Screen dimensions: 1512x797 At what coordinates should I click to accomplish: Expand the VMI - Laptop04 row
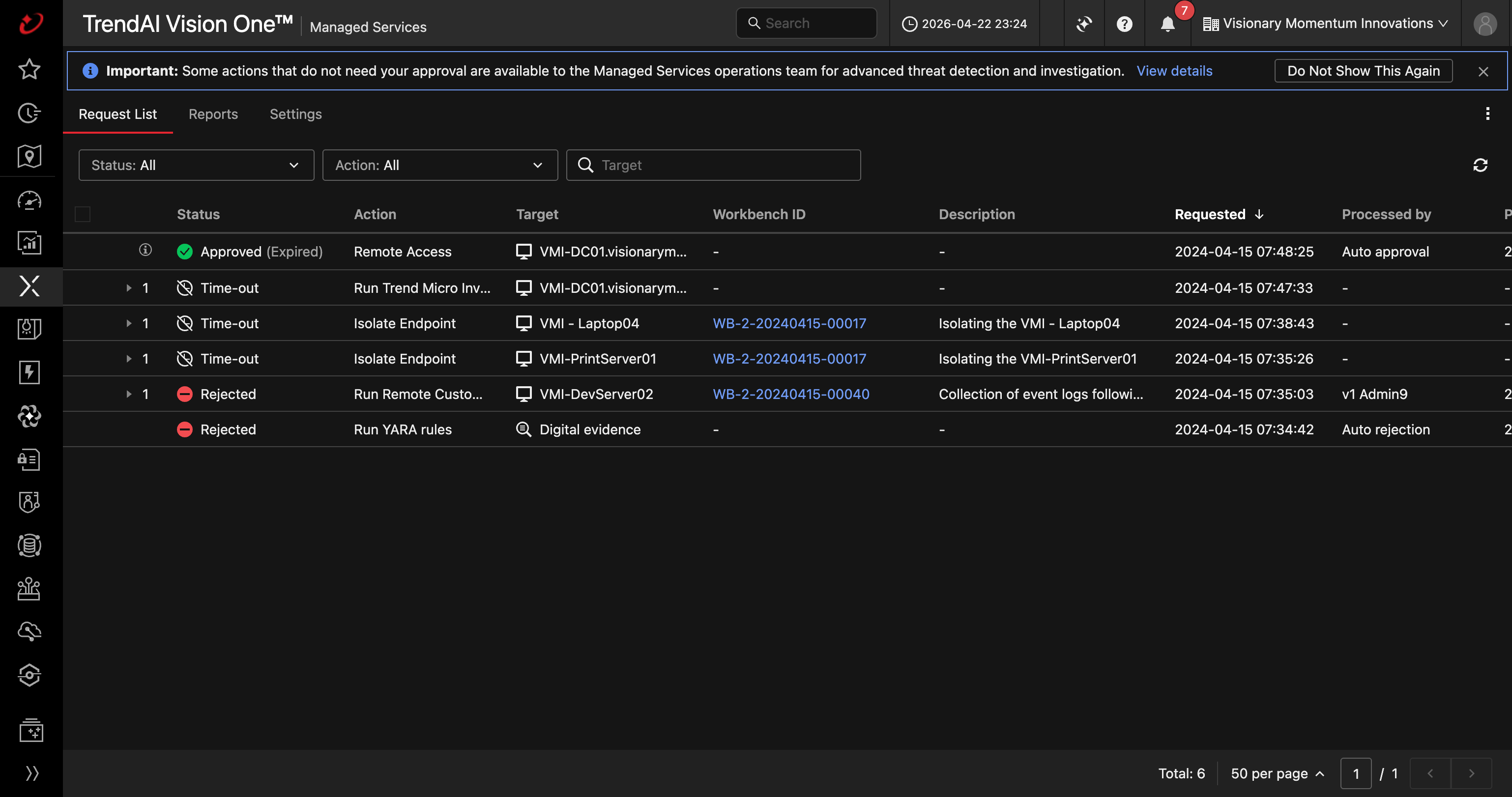[x=129, y=323]
